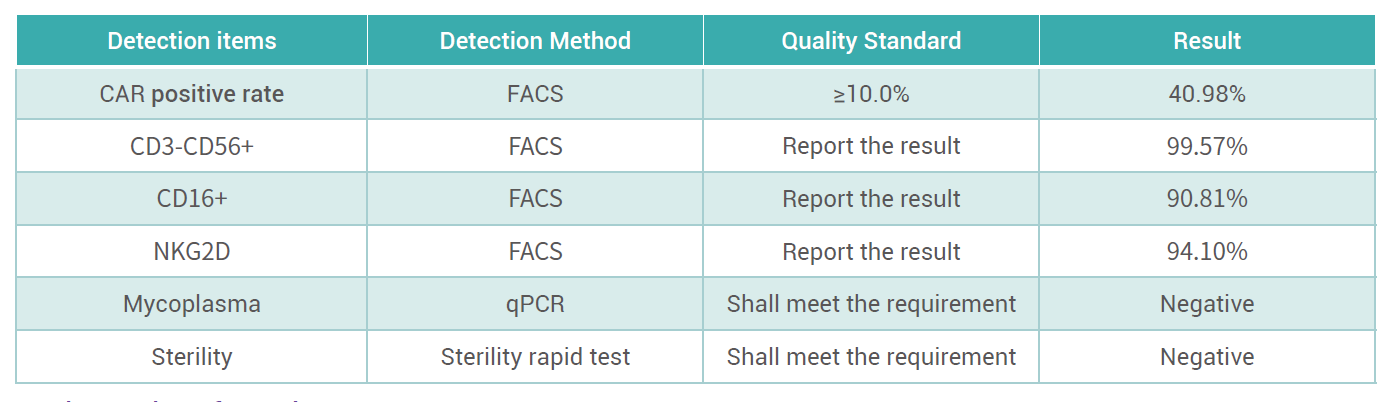Select the CD3-CD56+ cell
This screenshot has width=1391, height=402.
(x=192, y=146)
